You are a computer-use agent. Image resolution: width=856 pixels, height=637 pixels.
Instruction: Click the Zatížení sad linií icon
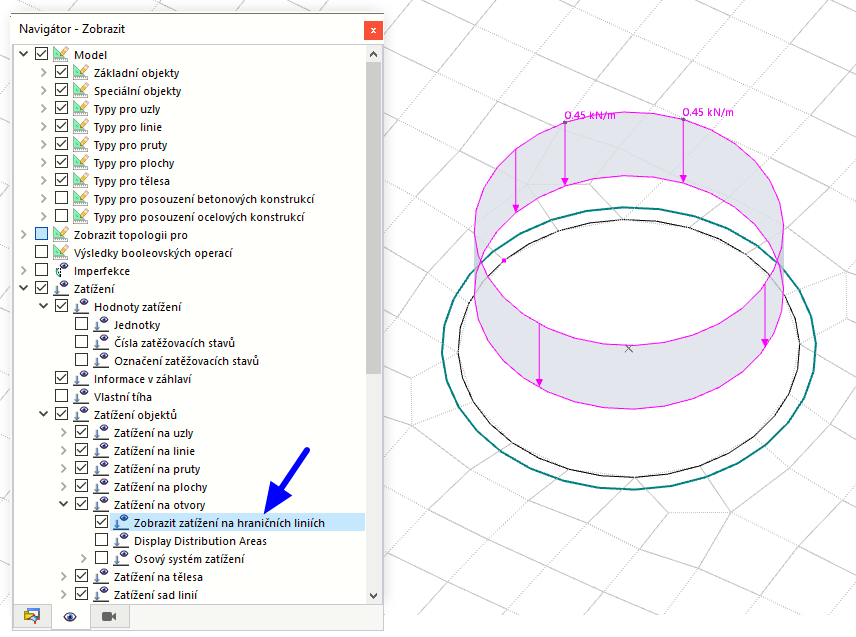(101, 594)
